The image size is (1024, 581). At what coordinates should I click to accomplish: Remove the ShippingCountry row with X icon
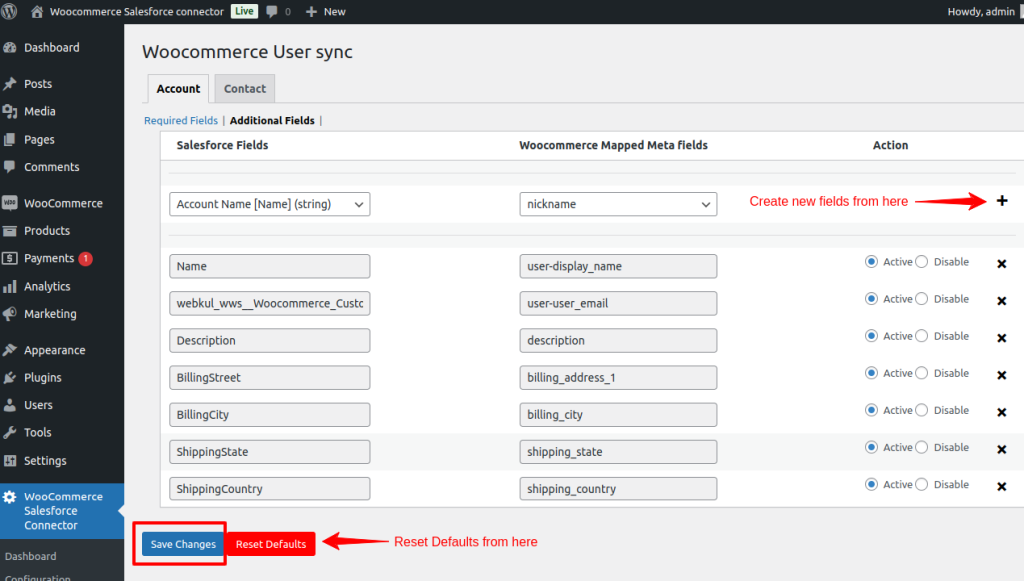click(x=1001, y=487)
